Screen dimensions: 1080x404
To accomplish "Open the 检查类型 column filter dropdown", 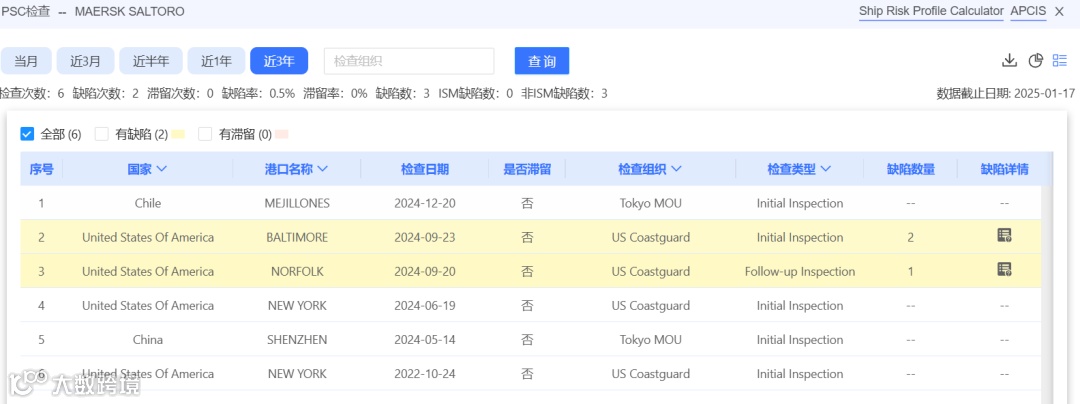I will (x=826, y=169).
